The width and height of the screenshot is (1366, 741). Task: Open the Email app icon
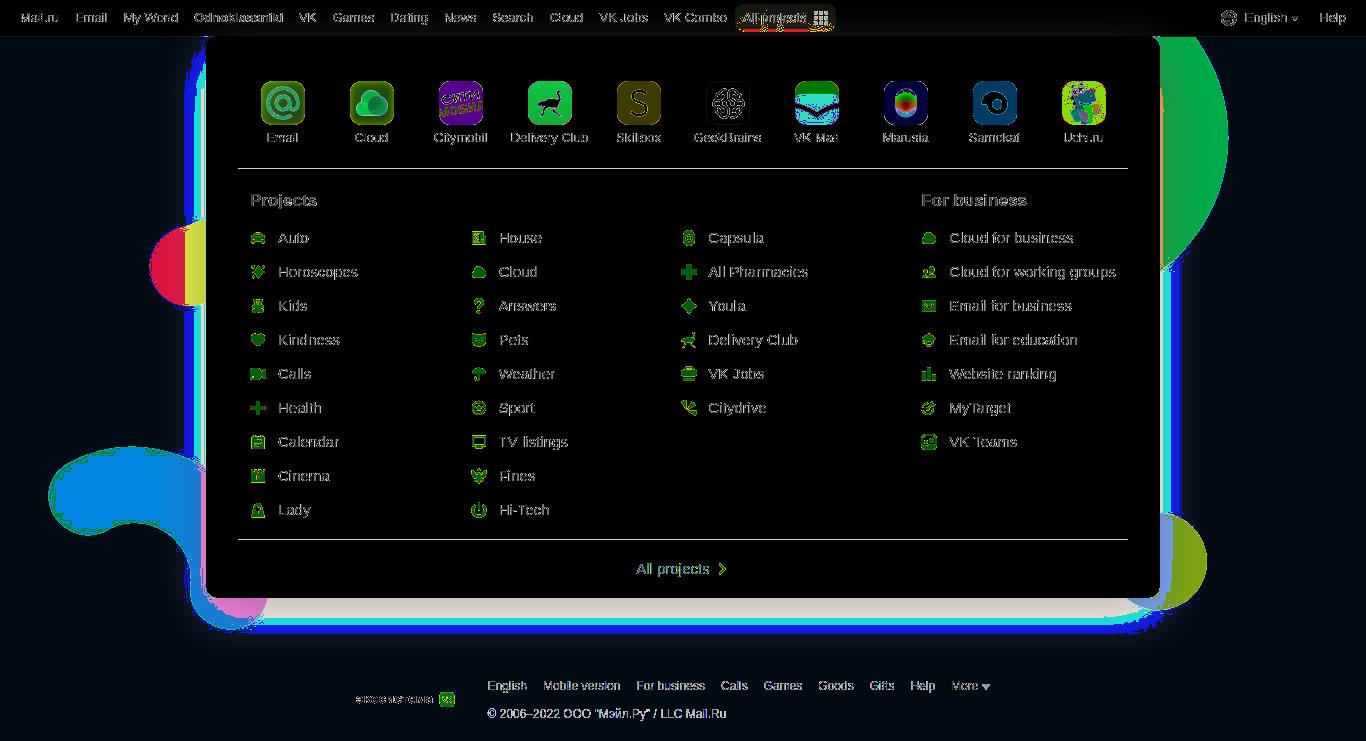[x=282, y=103]
